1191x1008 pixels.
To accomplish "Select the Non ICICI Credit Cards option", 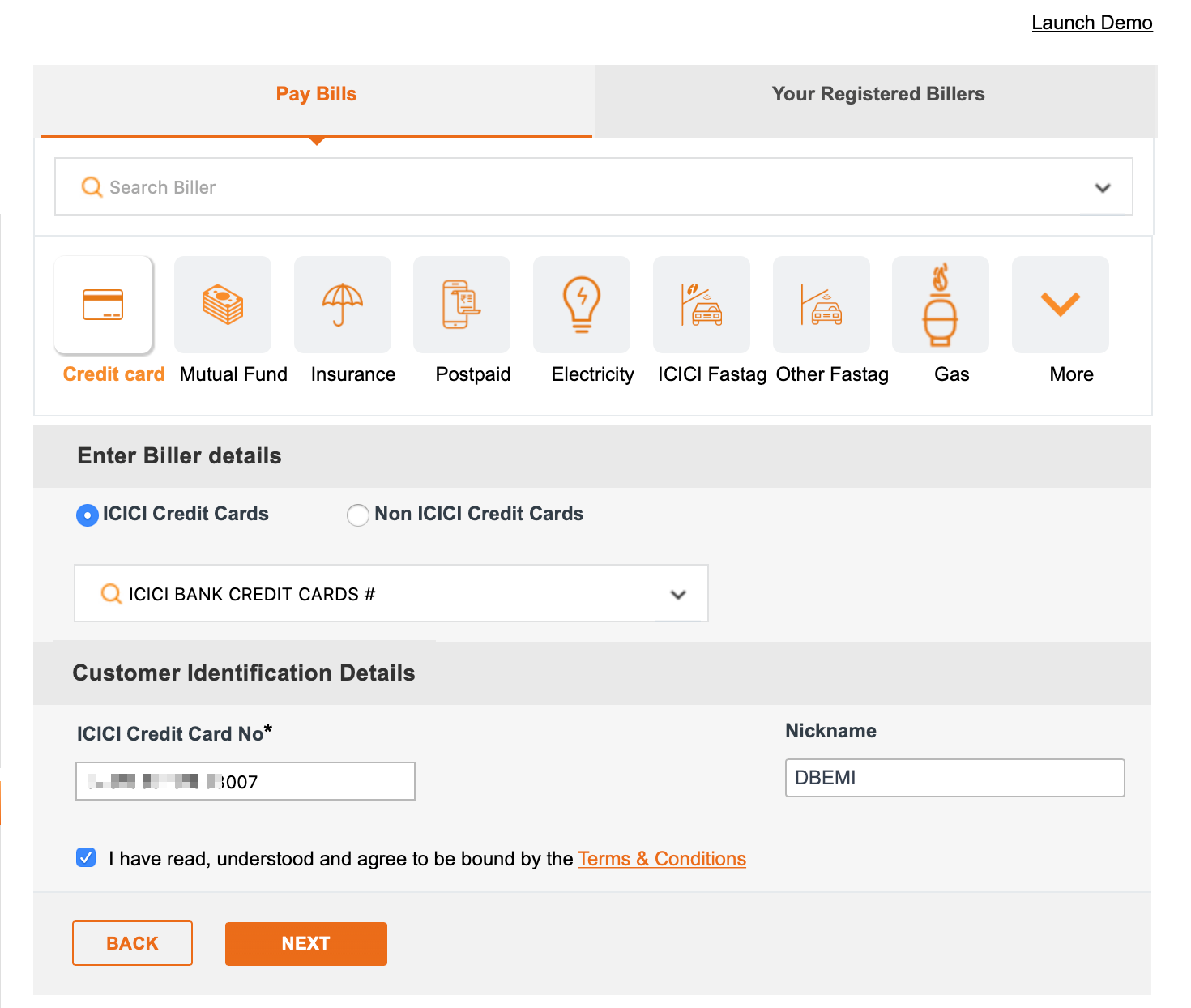I will point(357,515).
